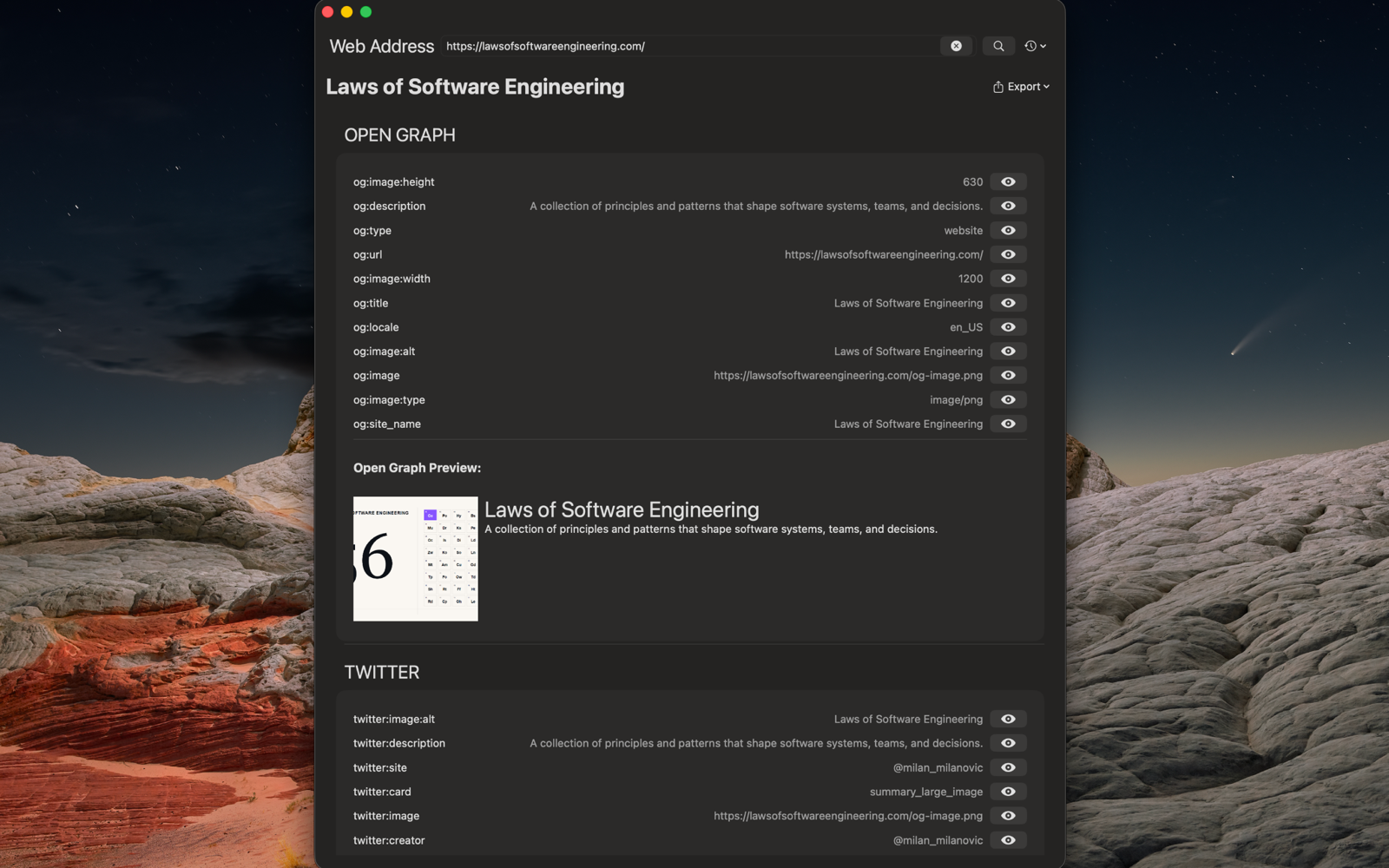Toggle eye for og:image:alt row
Image resolution: width=1389 pixels, height=868 pixels.
click(x=1008, y=352)
